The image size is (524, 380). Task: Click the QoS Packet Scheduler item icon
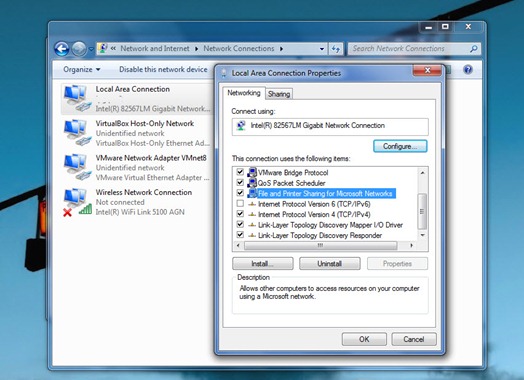pyautogui.click(x=252, y=183)
